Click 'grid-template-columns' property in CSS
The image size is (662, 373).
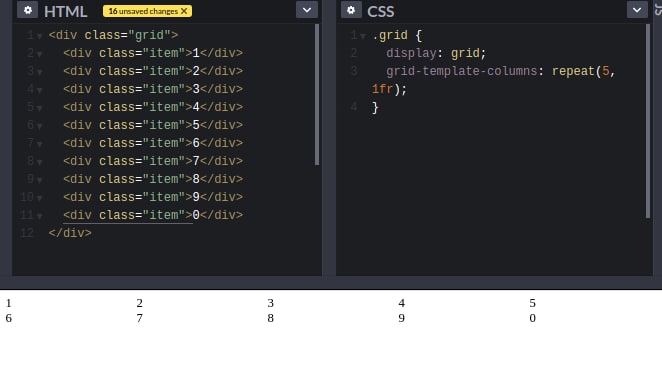(461, 71)
